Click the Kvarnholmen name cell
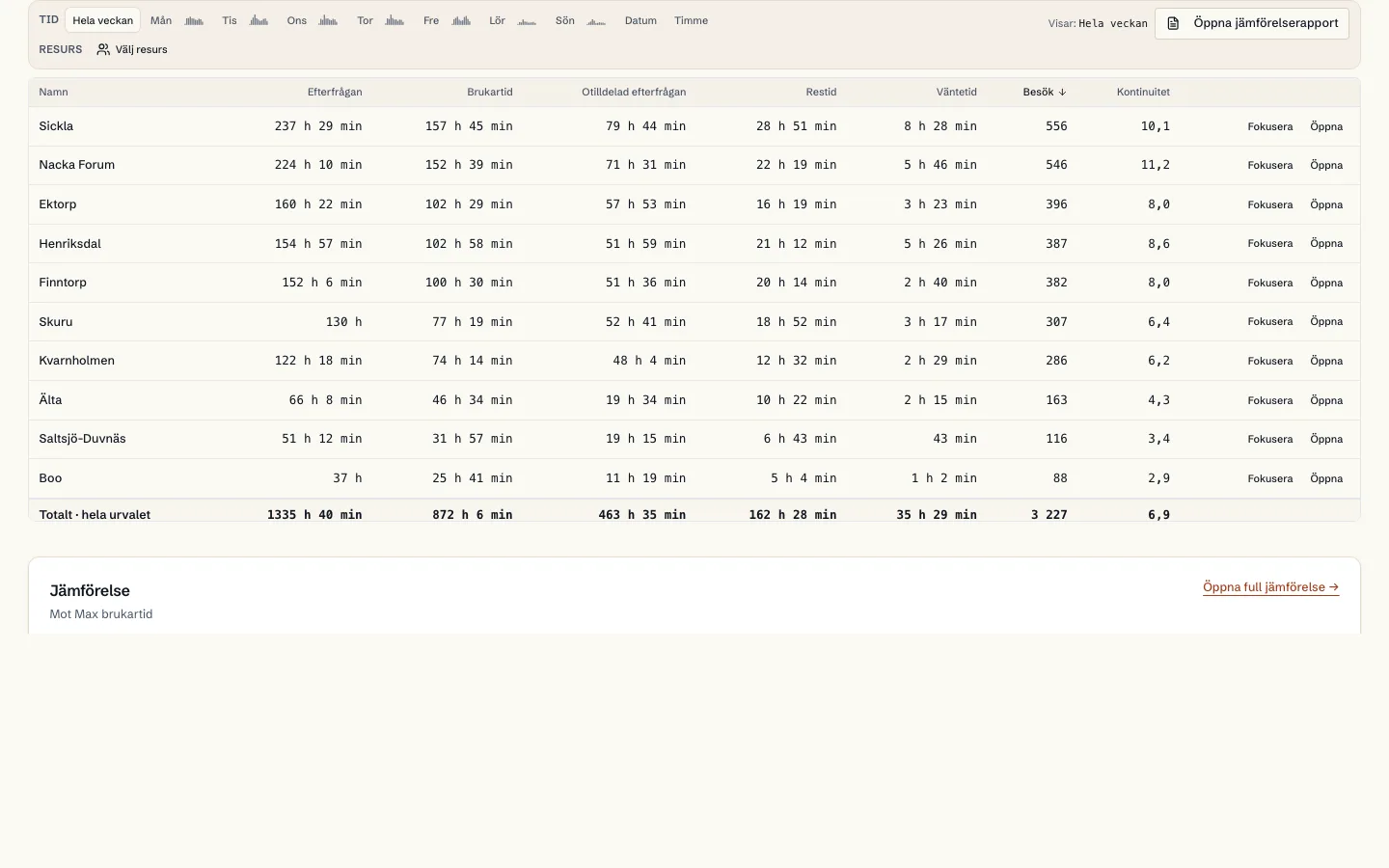Screen dimensions: 1389x868 point(77,361)
